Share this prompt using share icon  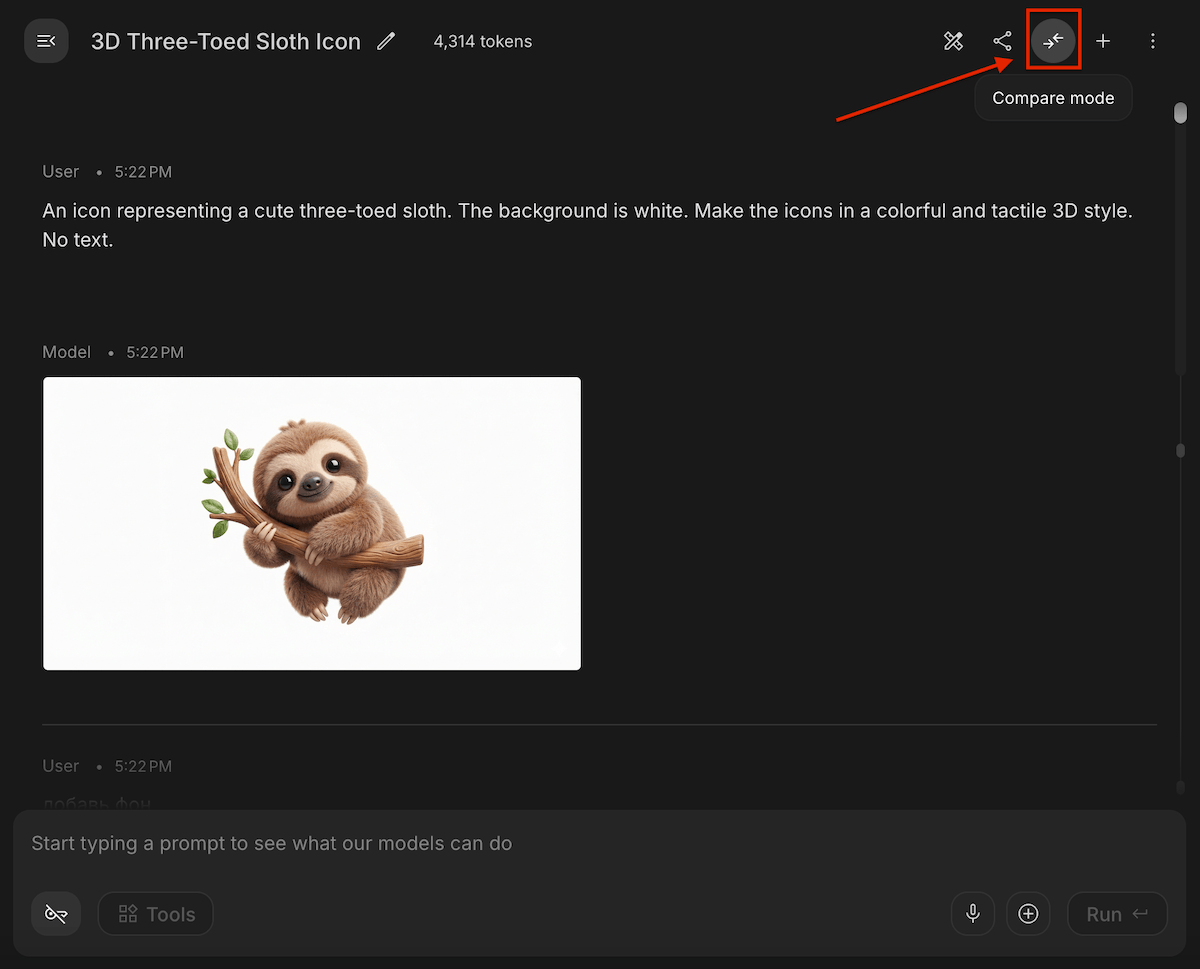pos(1002,41)
